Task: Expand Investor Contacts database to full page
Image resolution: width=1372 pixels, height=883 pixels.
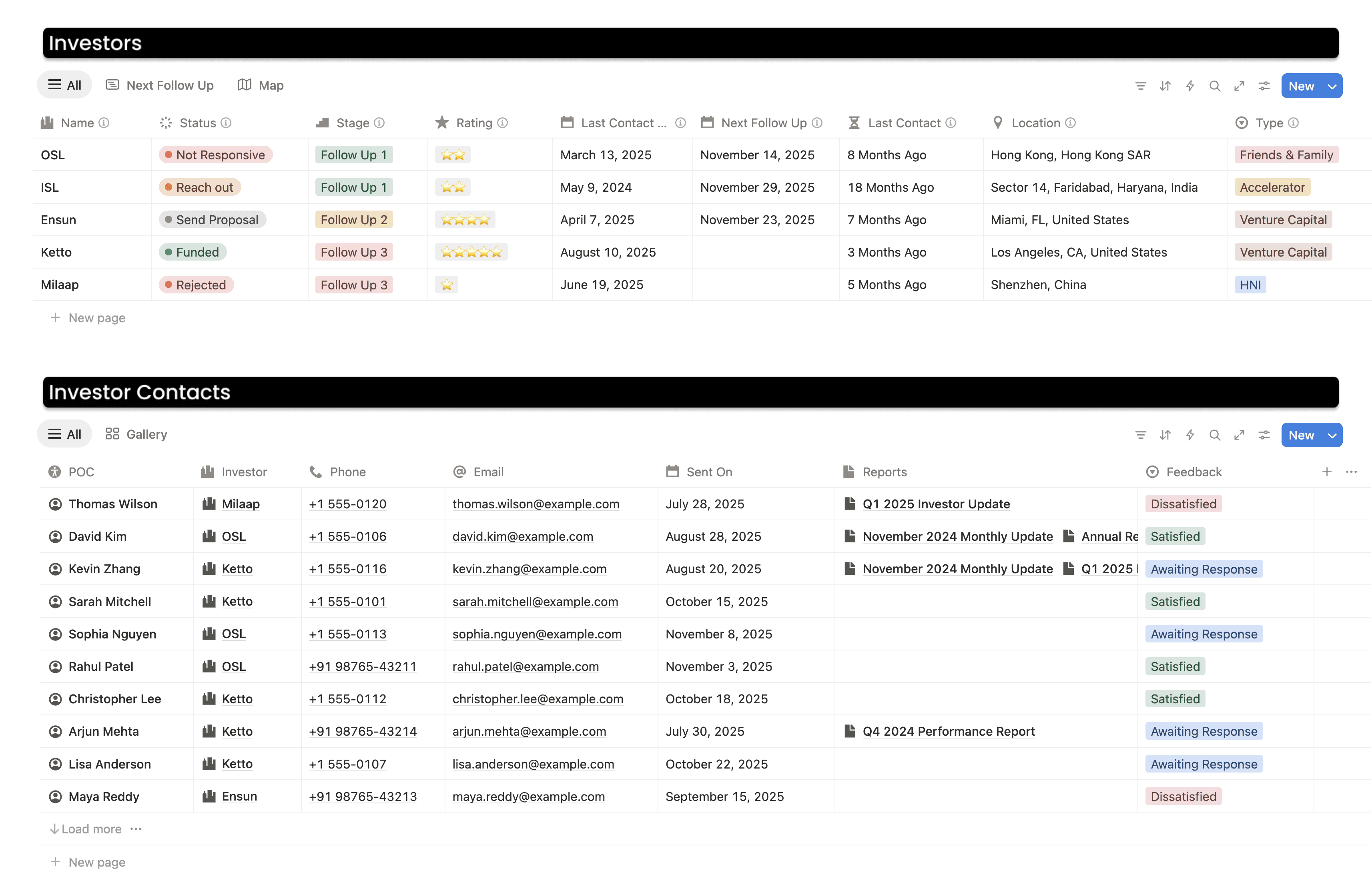Action: (x=1239, y=435)
